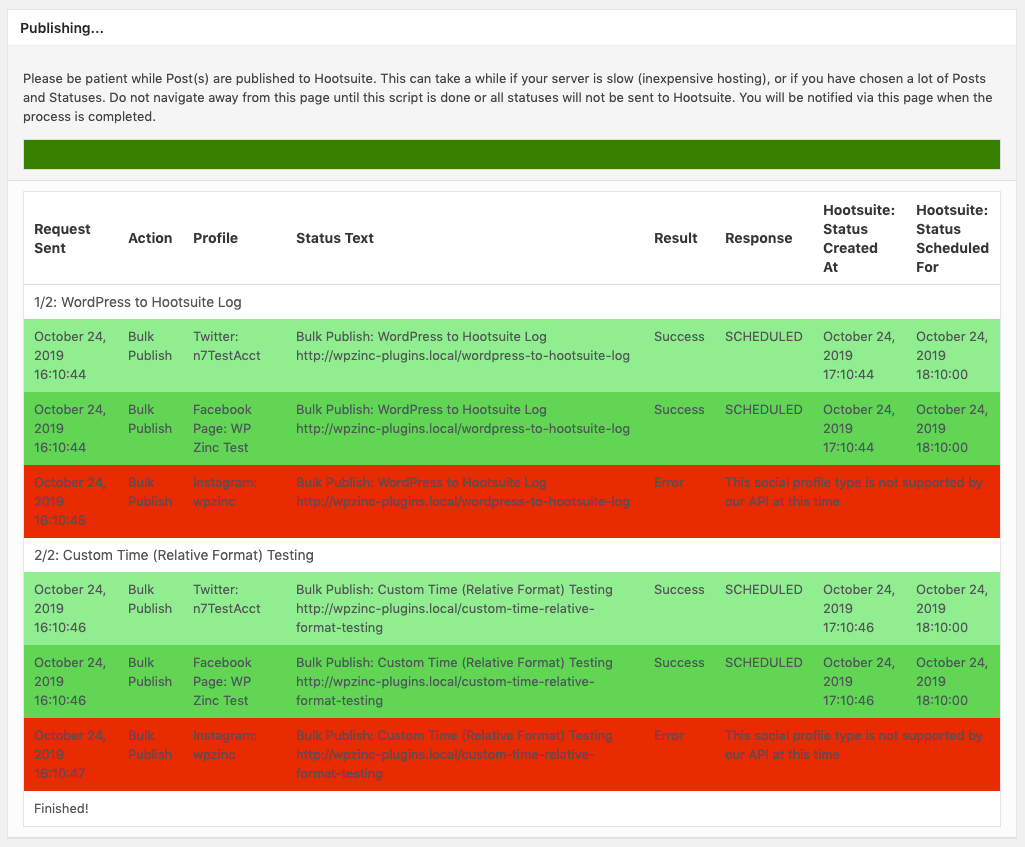The image size is (1025, 847).
Task: Click "Bulk Publish" action in Facebook WordPress Log row
Action: (x=150, y=420)
